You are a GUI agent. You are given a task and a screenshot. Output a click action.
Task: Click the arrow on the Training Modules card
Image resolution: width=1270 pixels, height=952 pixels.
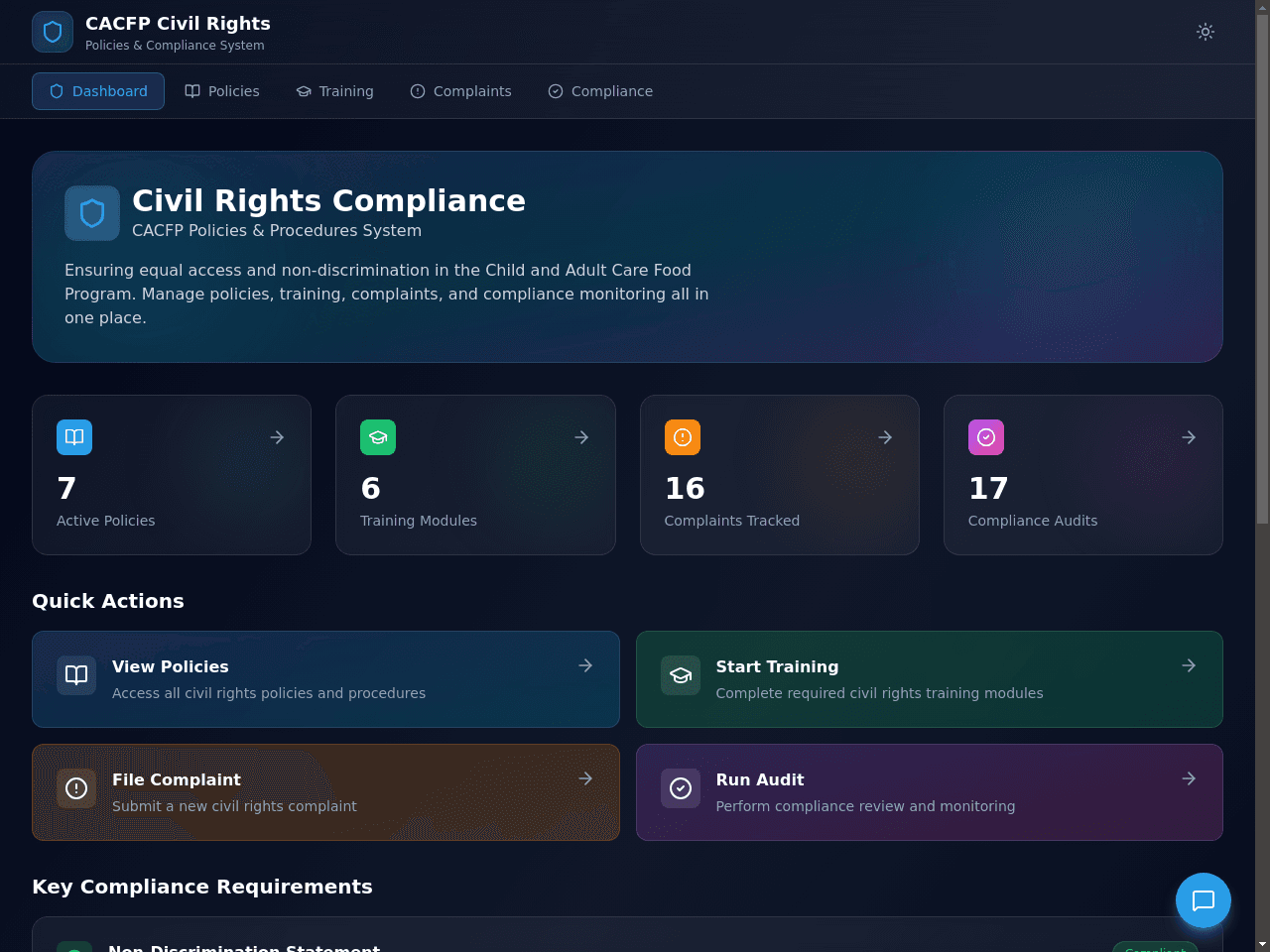581,437
